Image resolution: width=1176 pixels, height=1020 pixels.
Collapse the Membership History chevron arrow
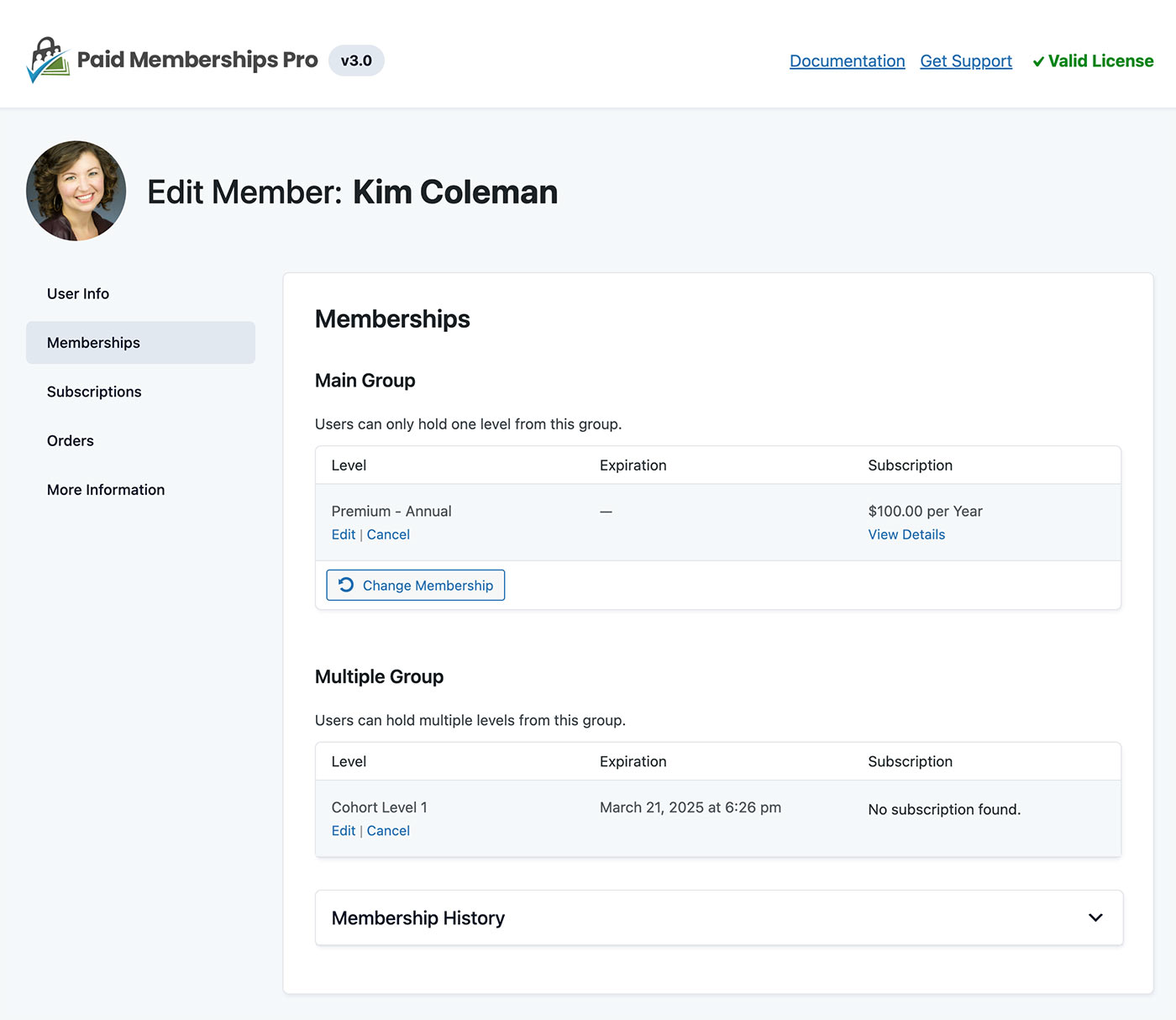coord(1095,917)
